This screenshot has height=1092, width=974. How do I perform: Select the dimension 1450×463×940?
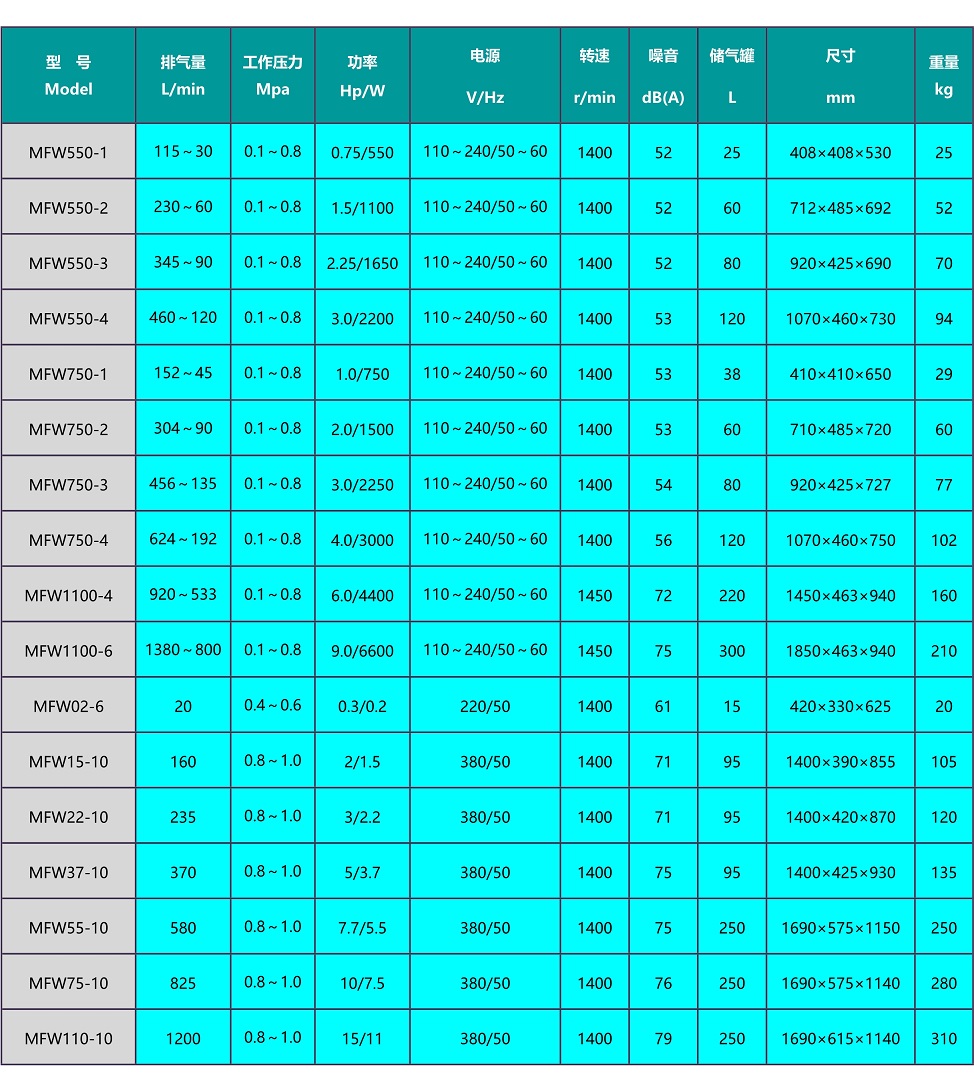840,595
